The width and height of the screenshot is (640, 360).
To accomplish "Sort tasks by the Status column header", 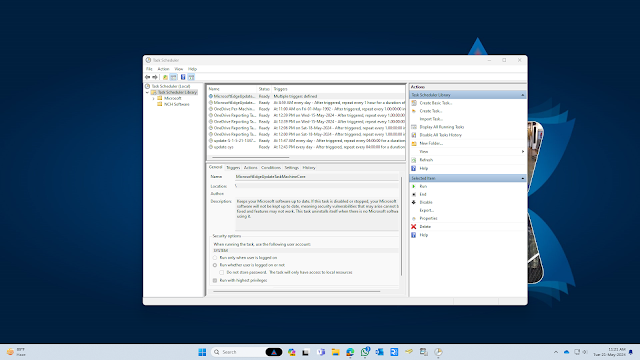I will point(264,89).
